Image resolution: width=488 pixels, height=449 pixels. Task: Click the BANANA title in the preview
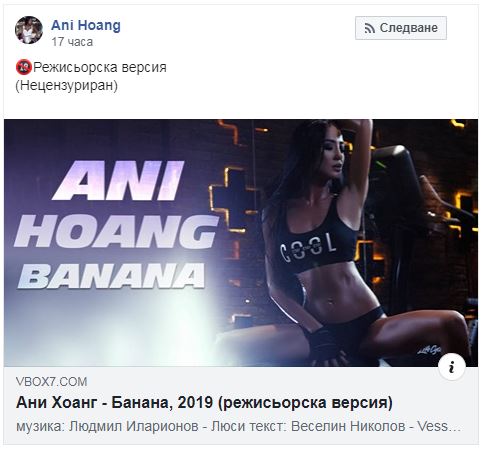(111, 275)
